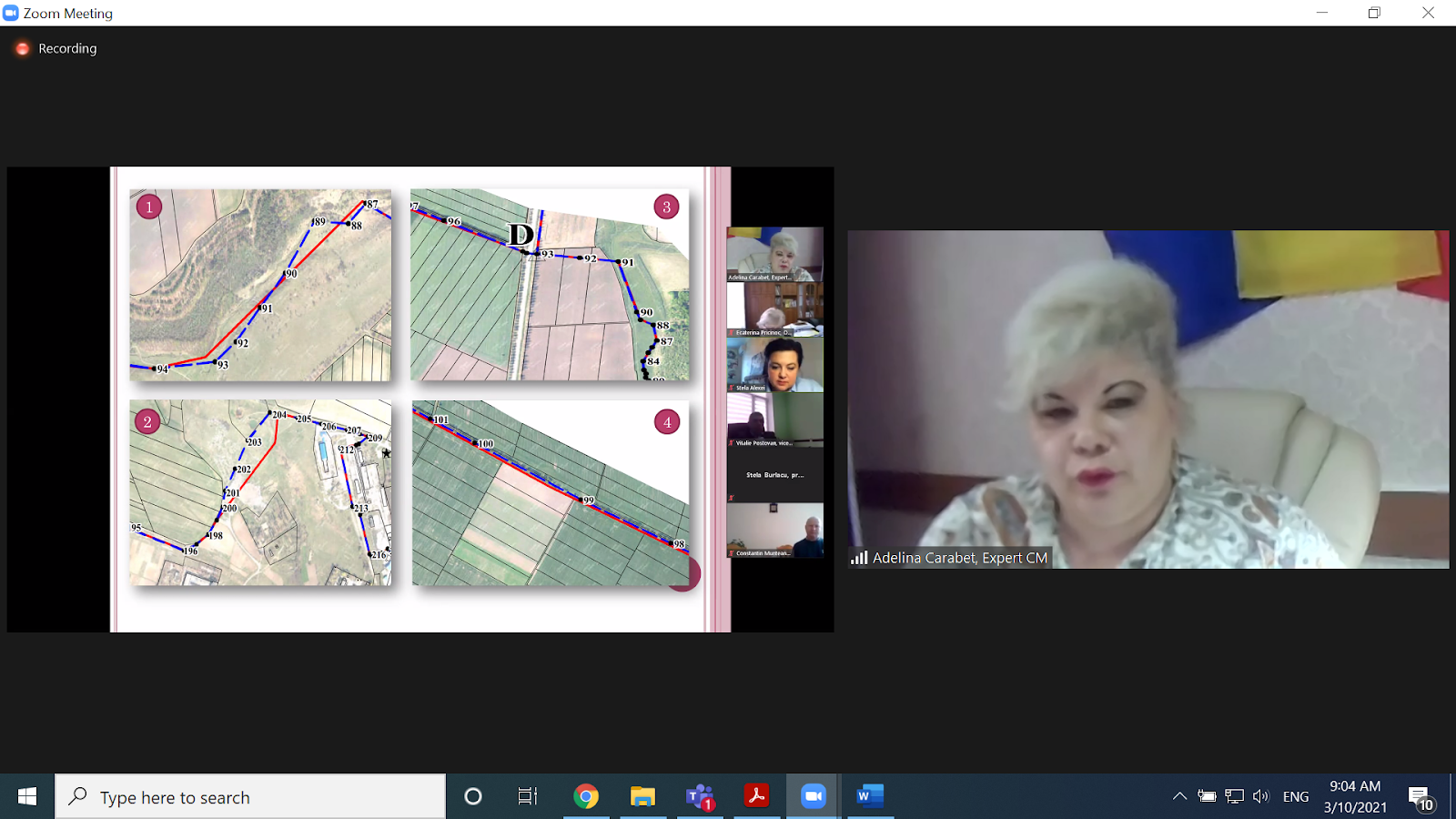
Task: Open Google Chrome from the taskbar
Action: pos(586,797)
